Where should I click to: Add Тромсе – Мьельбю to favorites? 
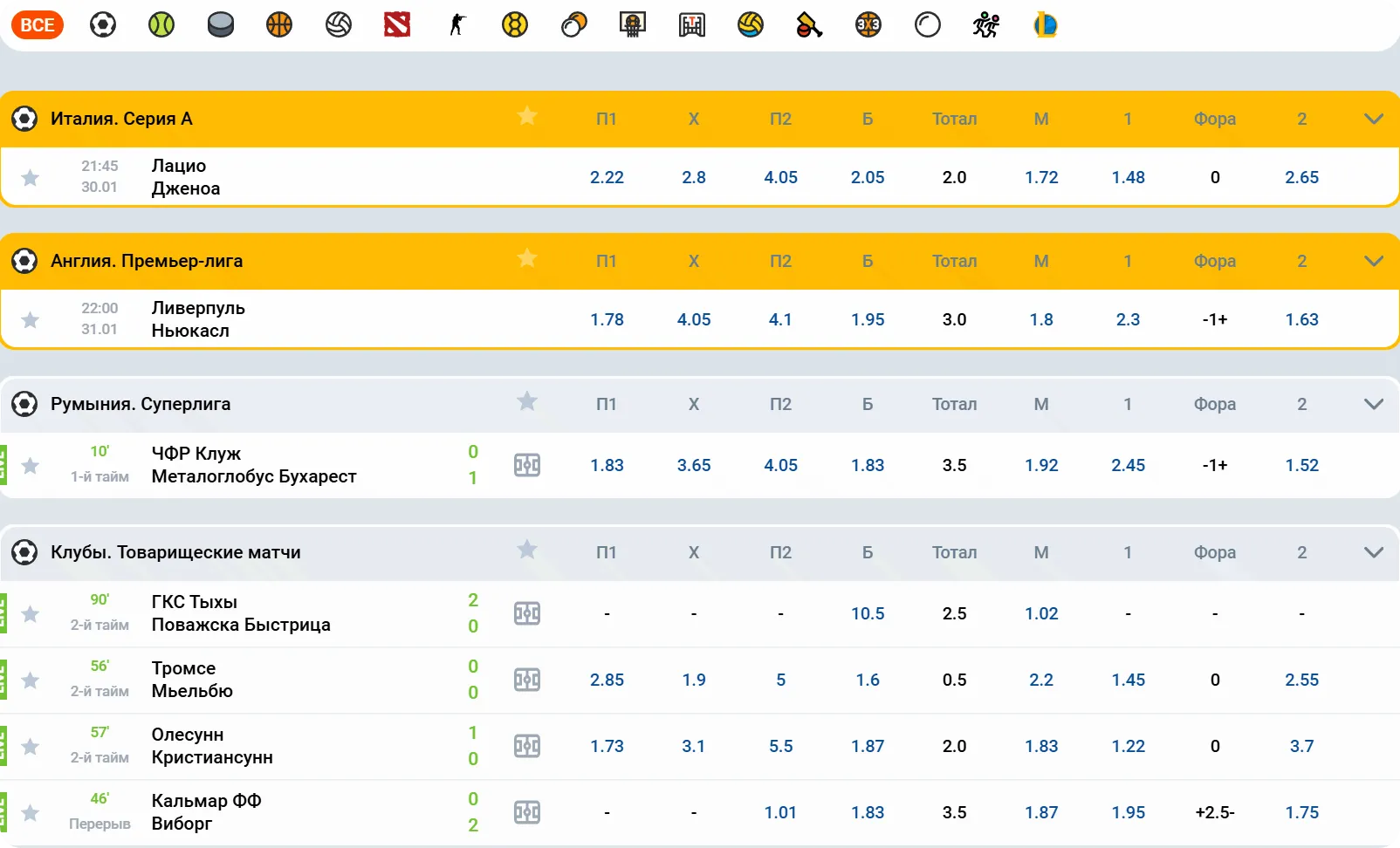coord(31,680)
